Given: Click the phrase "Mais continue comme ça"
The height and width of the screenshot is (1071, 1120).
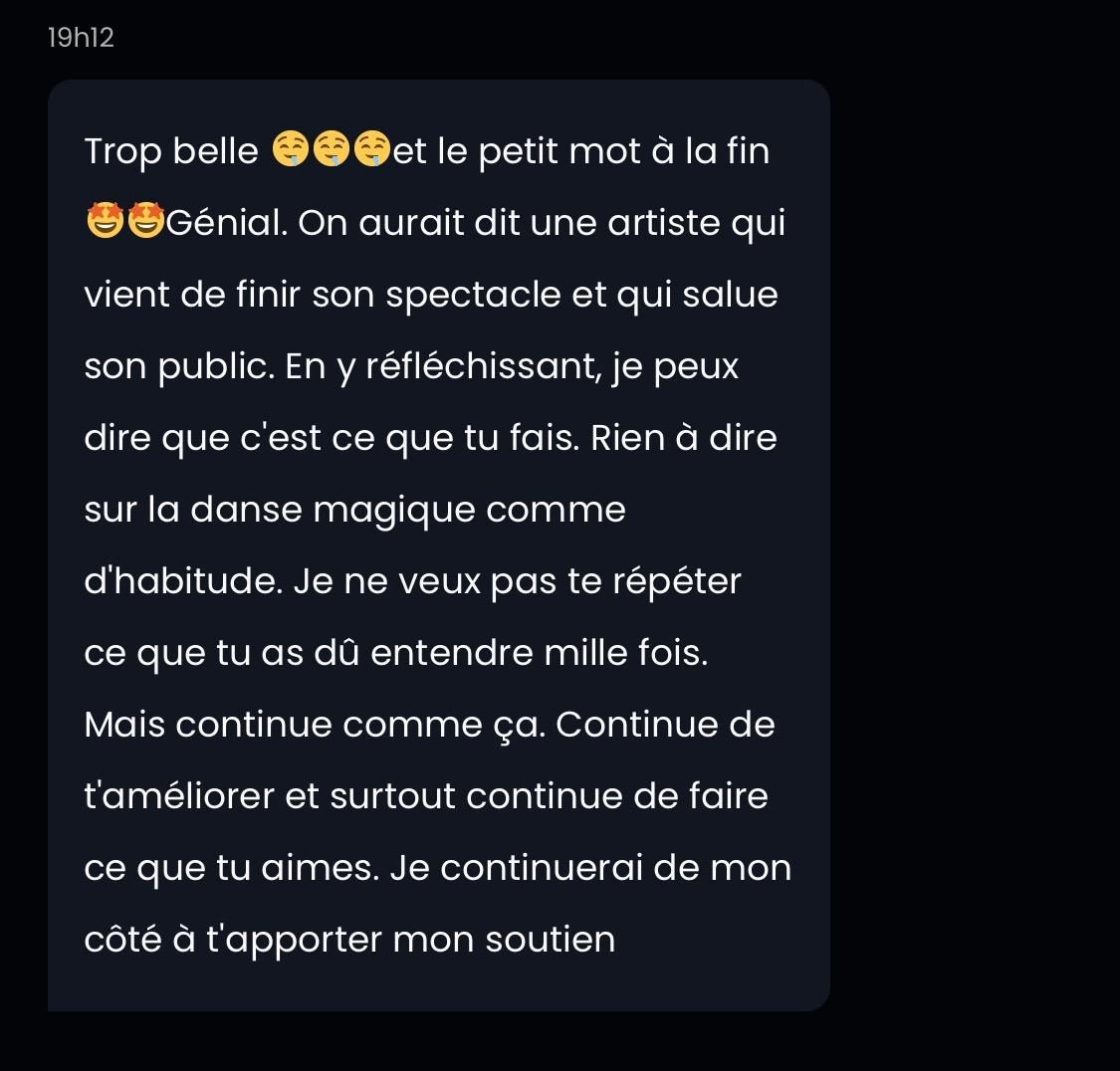Looking at the screenshot, I should 315,726.
